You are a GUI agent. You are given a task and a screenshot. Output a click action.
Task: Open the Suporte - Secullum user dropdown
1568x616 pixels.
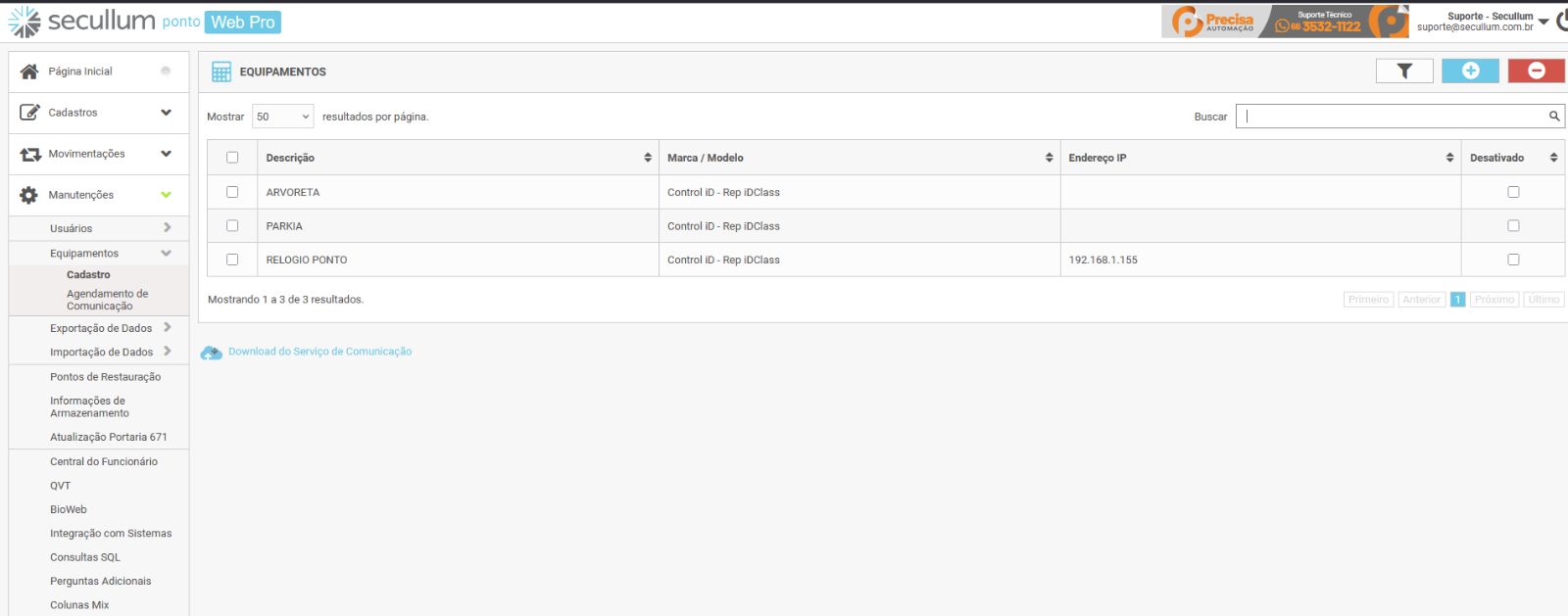pyautogui.click(x=1543, y=21)
